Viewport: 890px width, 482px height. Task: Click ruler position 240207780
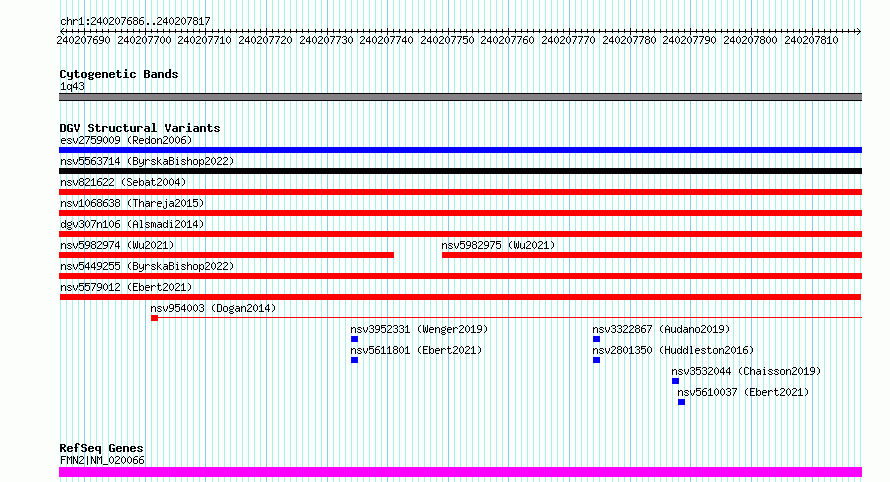point(629,40)
